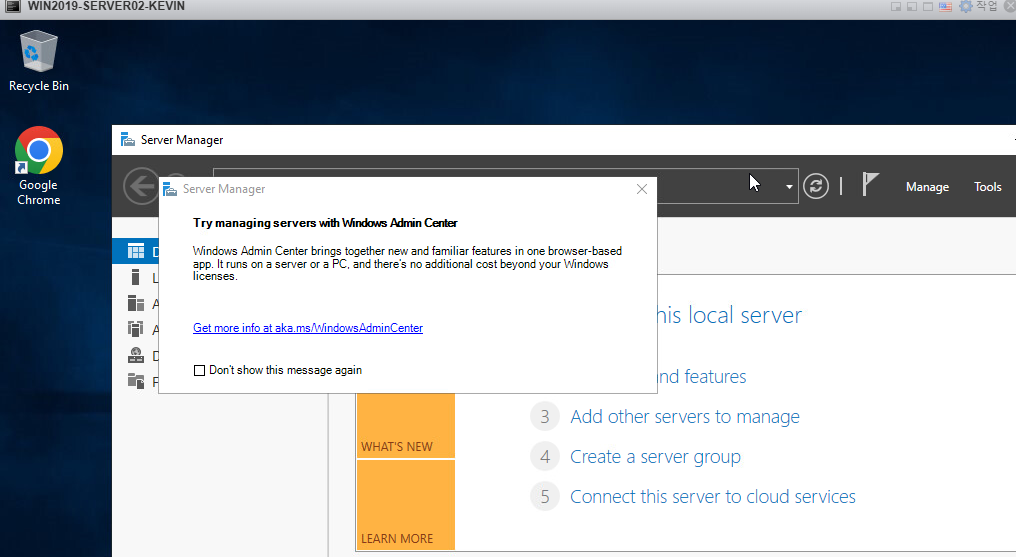Viewport: 1016px width, 557px height.
Task: Open the gear settings icon in the console bar
Action: [965, 6]
